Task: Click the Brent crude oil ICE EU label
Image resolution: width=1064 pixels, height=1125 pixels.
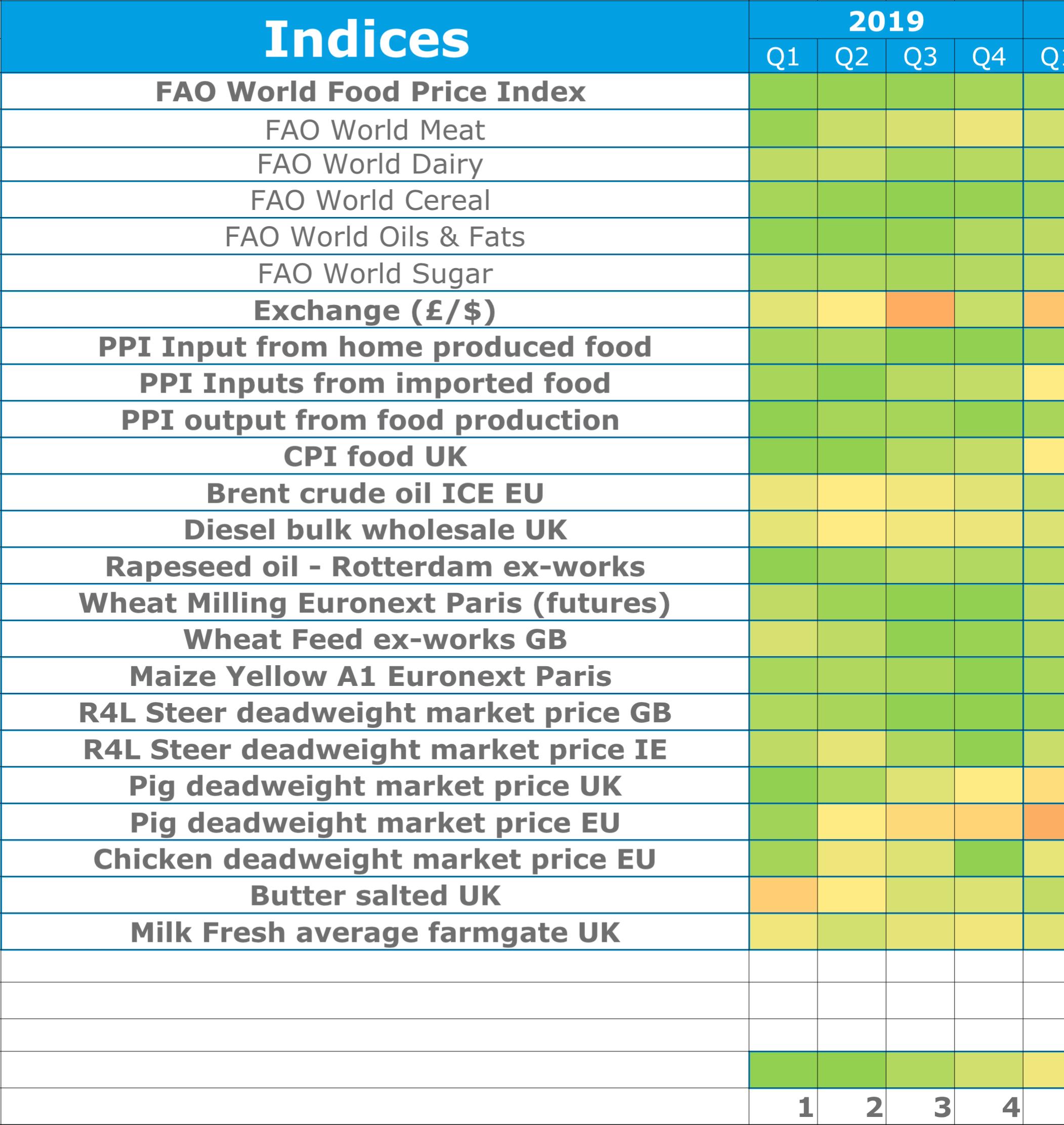Action: coord(374,493)
